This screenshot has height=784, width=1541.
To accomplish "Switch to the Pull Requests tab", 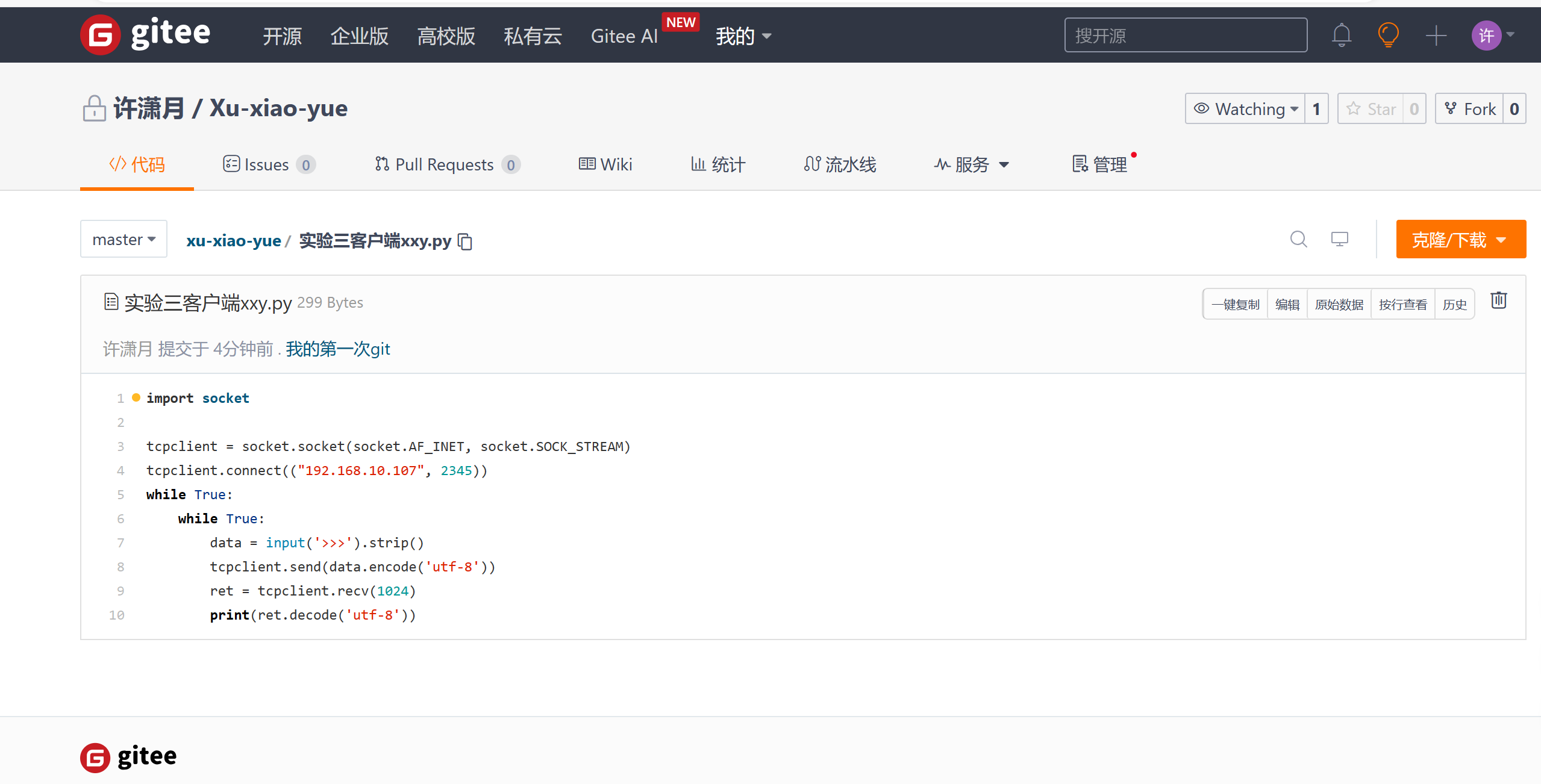I will pos(446,164).
